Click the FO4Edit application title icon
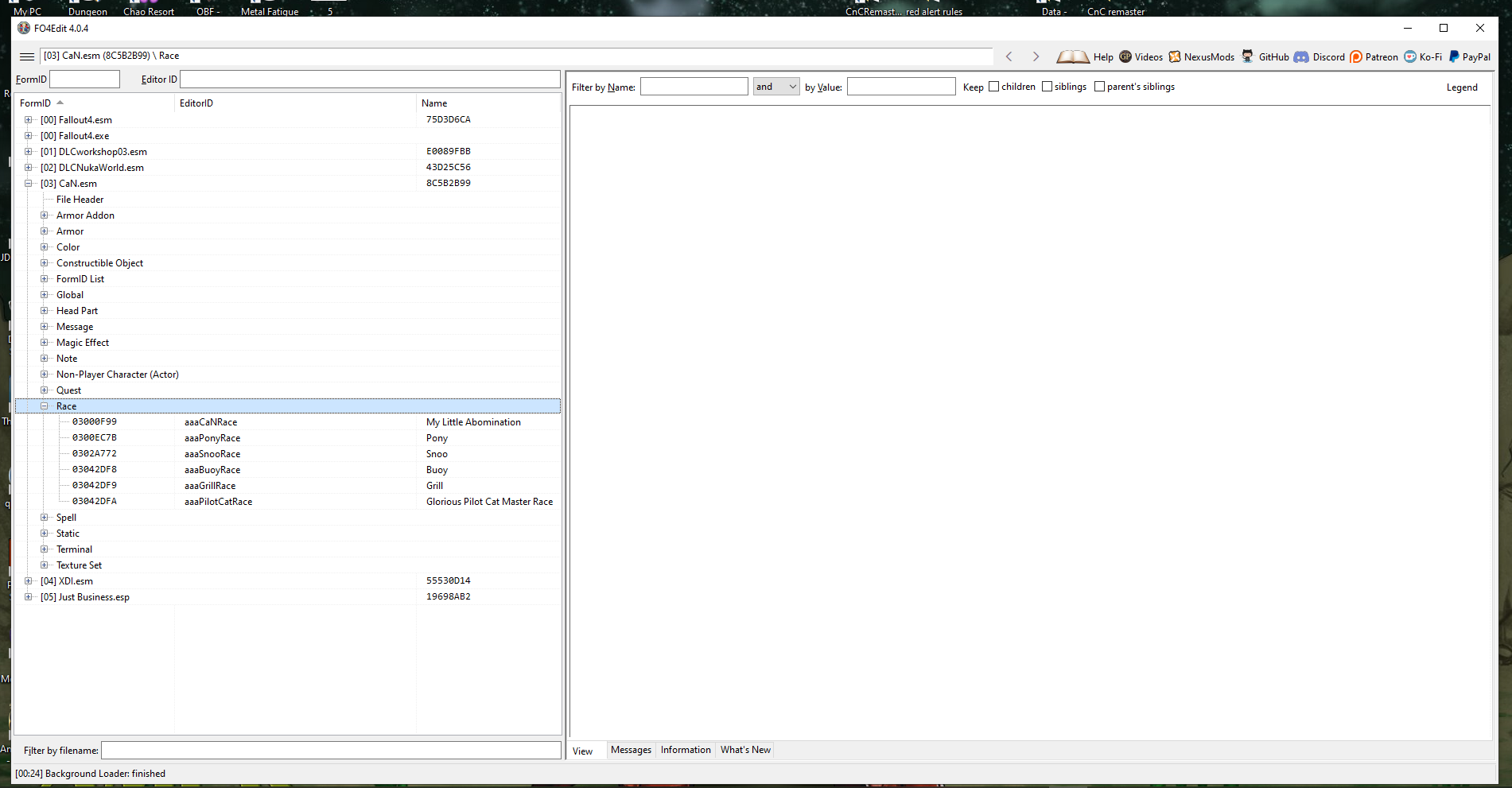 (x=24, y=28)
